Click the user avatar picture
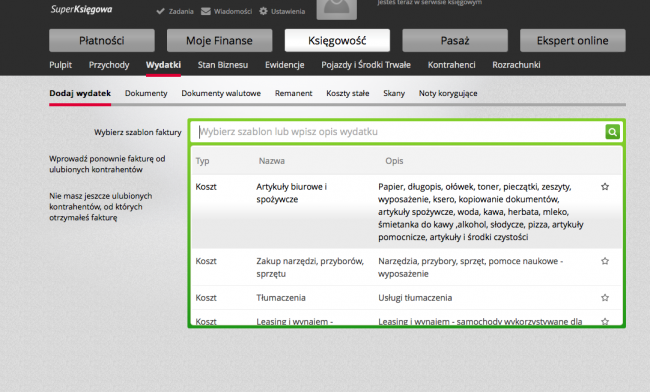Screen dimensions: 650x392 click(337, 9)
